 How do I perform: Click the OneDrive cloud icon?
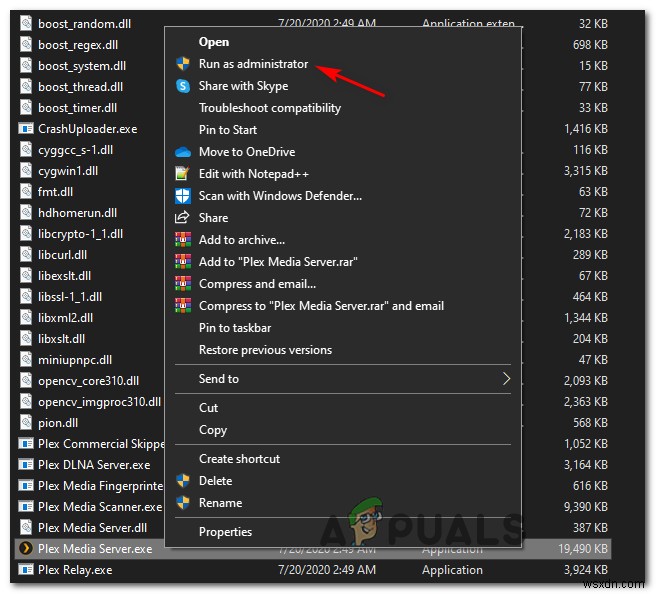183,151
